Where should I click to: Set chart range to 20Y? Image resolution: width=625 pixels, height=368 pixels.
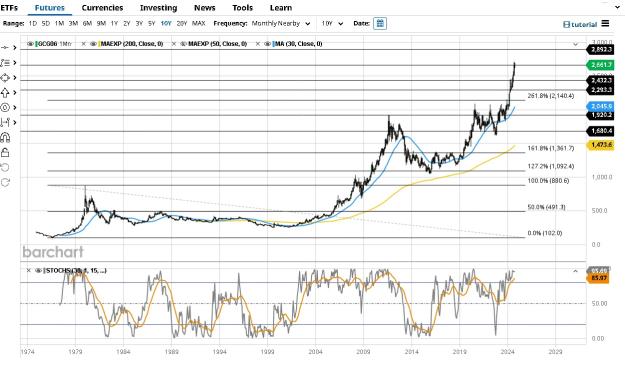point(182,24)
